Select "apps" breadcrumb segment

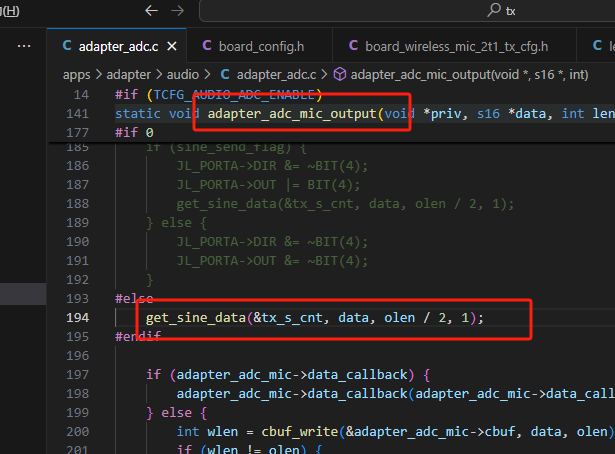76,74
